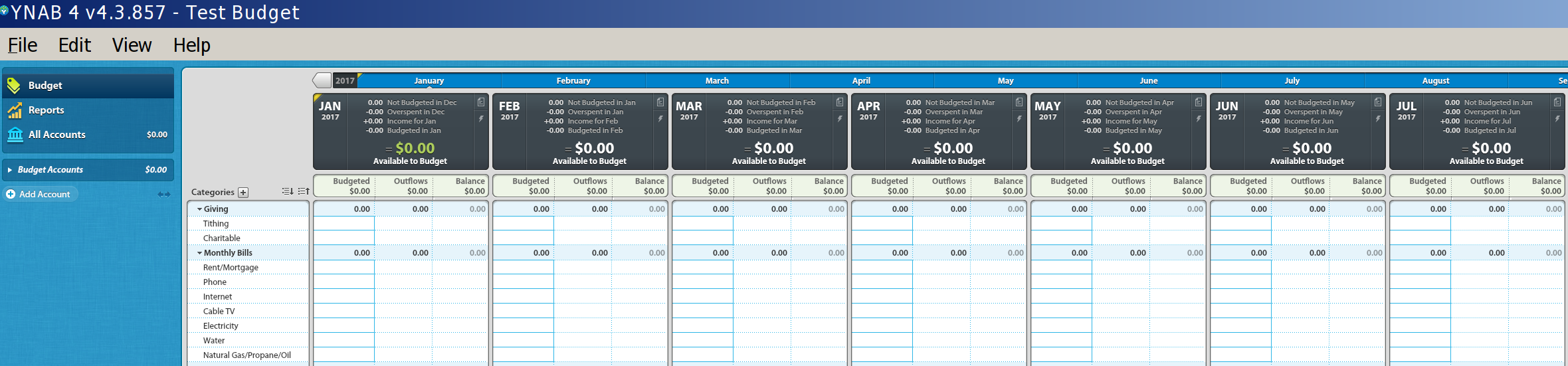Open the MAR 2017 month note icon
The width and height of the screenshot is (1568, 366).
[x=840, y=102]
